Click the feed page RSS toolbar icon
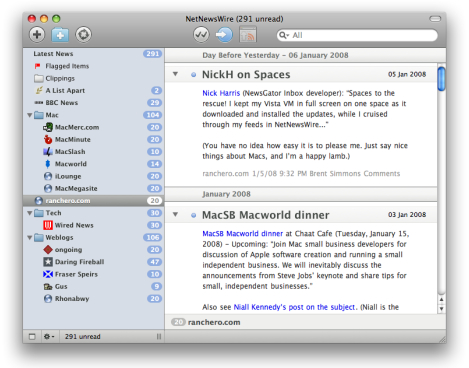 (248, 35)
